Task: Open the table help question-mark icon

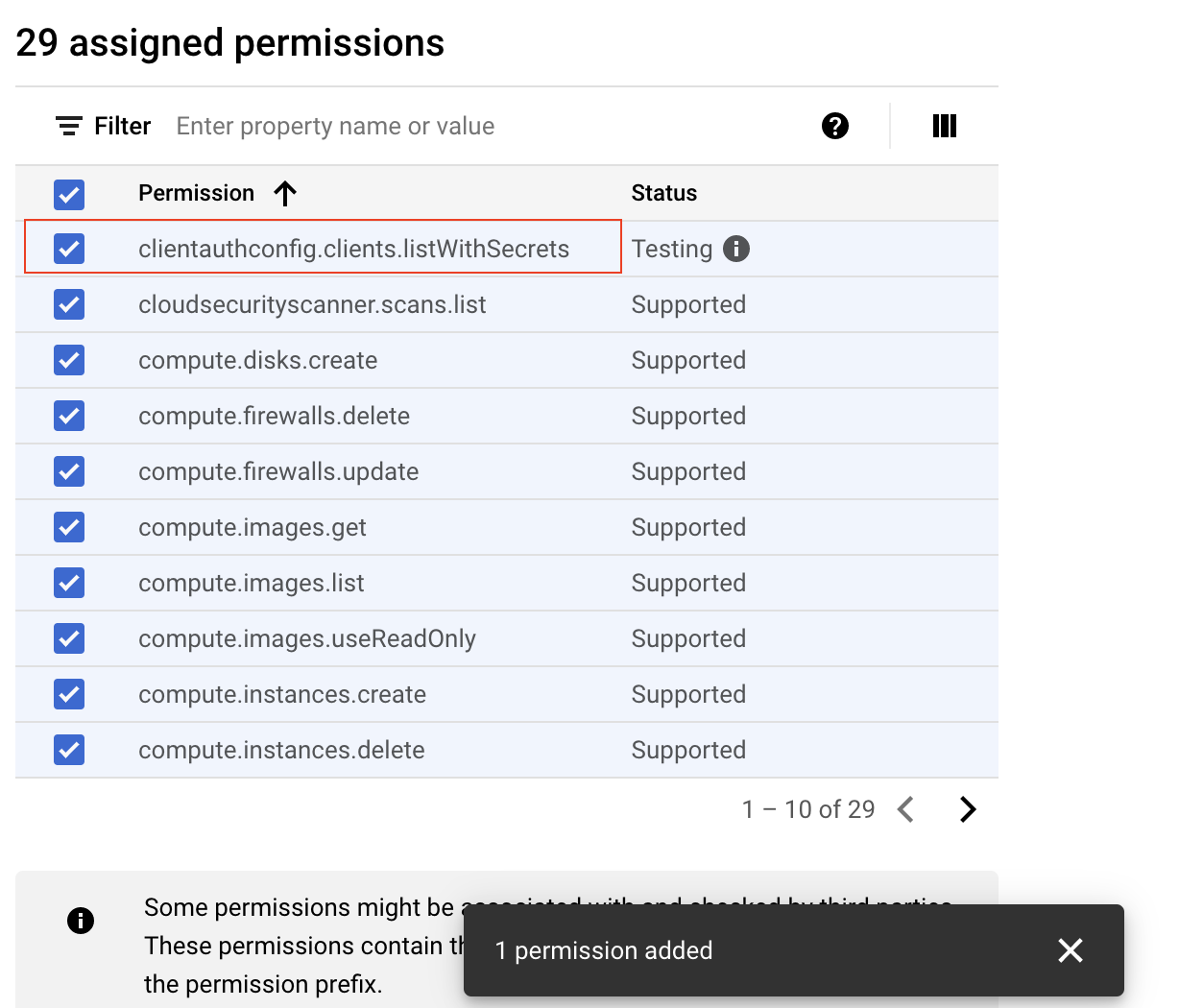Action: pyautogui.click(x=835, y=126)
